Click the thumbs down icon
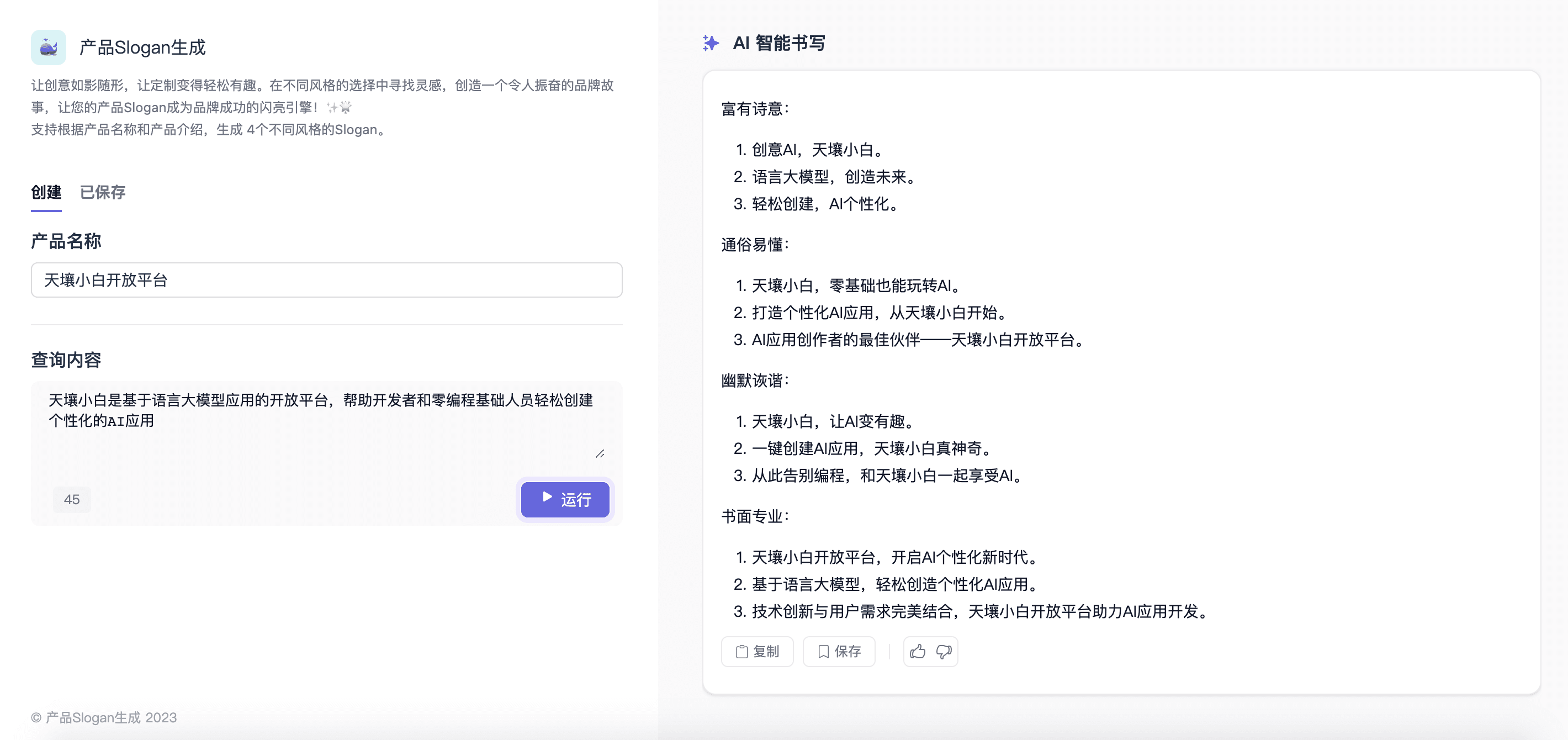The image size is (1568, 740). (944, 652)
